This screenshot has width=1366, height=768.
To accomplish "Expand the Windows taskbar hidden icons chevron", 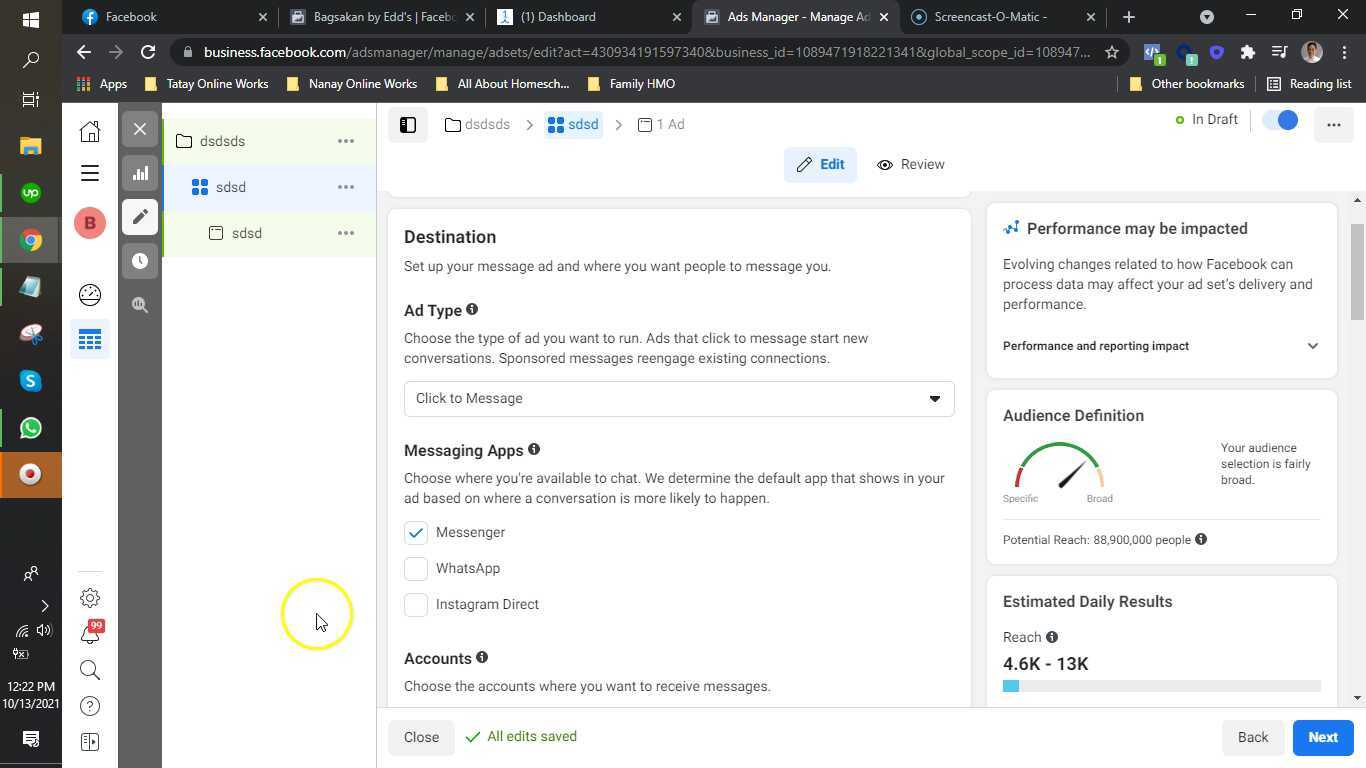I will tap(44, 605).
